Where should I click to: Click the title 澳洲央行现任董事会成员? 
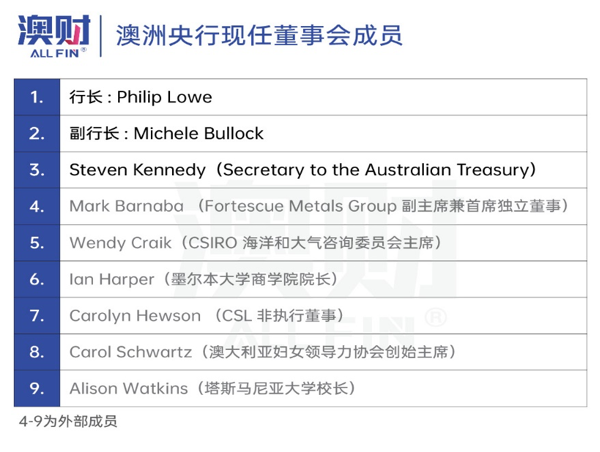259,35
